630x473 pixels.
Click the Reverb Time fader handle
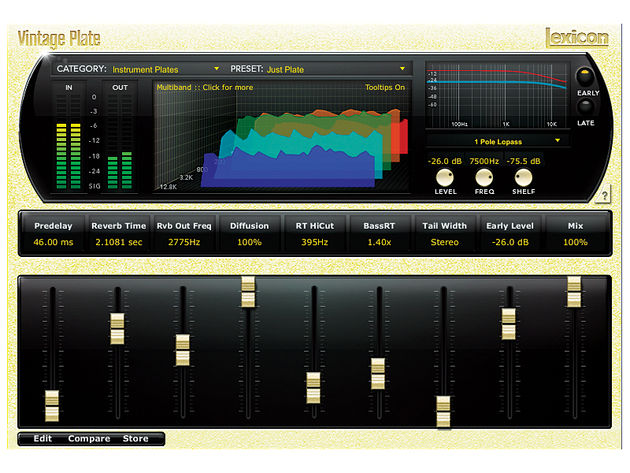(117, 329)
